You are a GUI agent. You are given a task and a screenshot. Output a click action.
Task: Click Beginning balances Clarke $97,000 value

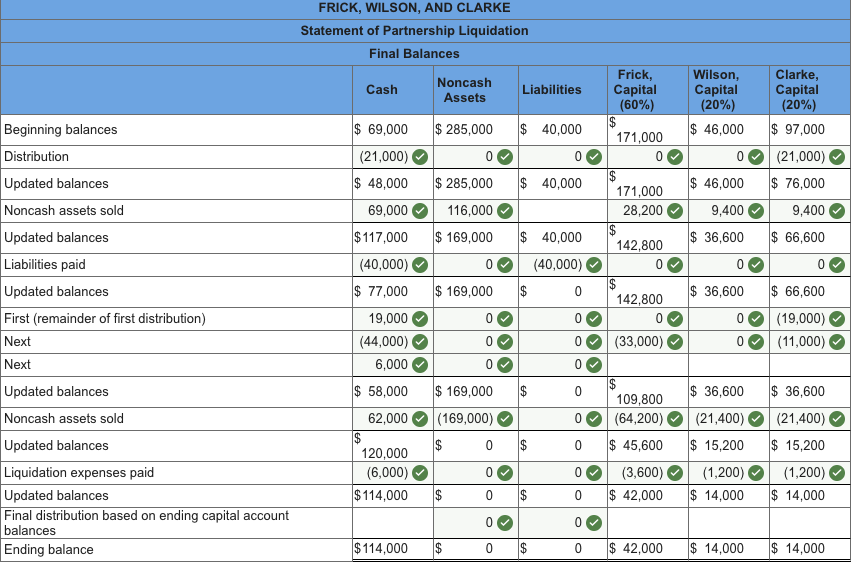pos(798,130)
